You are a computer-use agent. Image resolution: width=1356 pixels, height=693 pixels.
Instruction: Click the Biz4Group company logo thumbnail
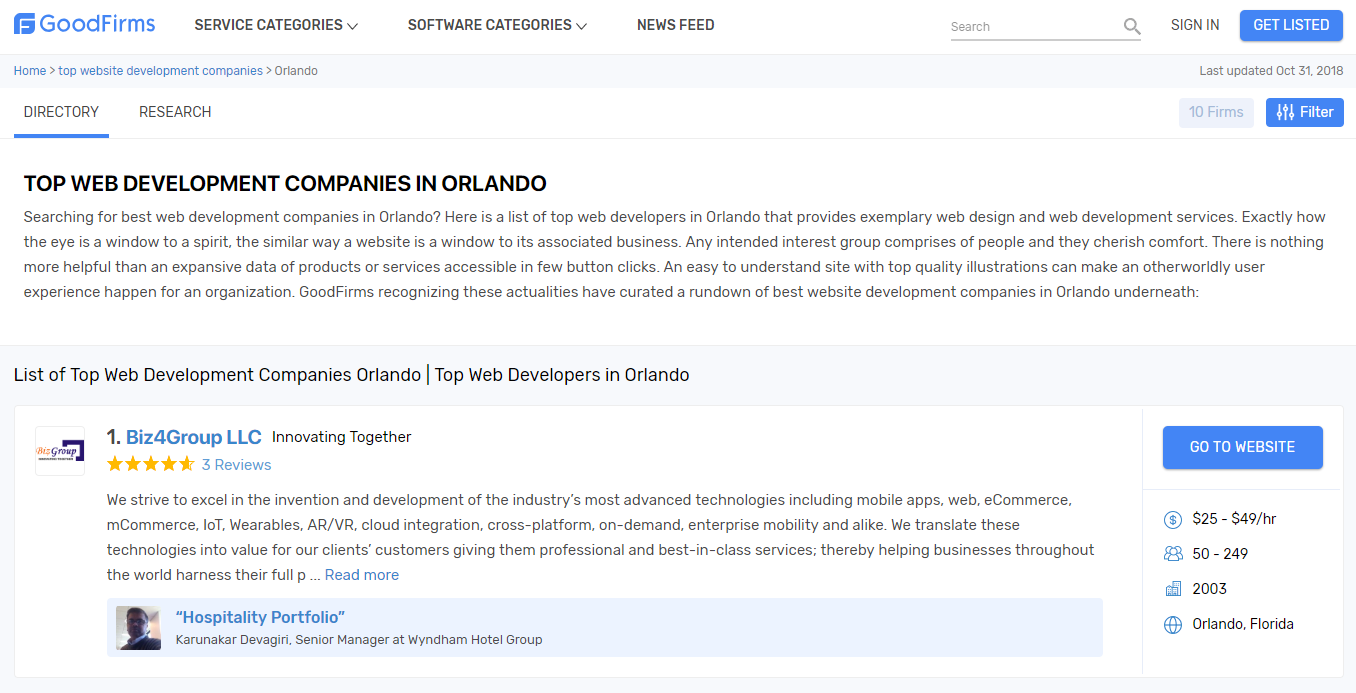(60, 451)
